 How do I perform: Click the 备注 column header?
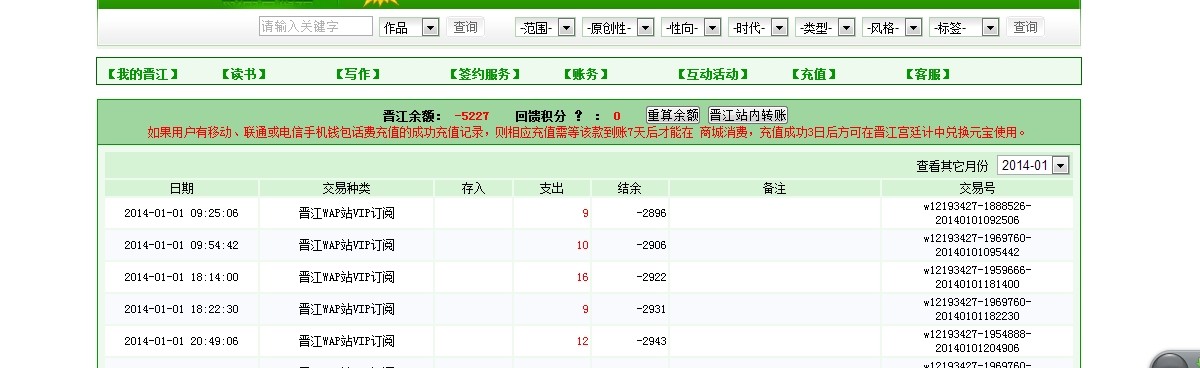pyautogui.click(x=775, y=188)
